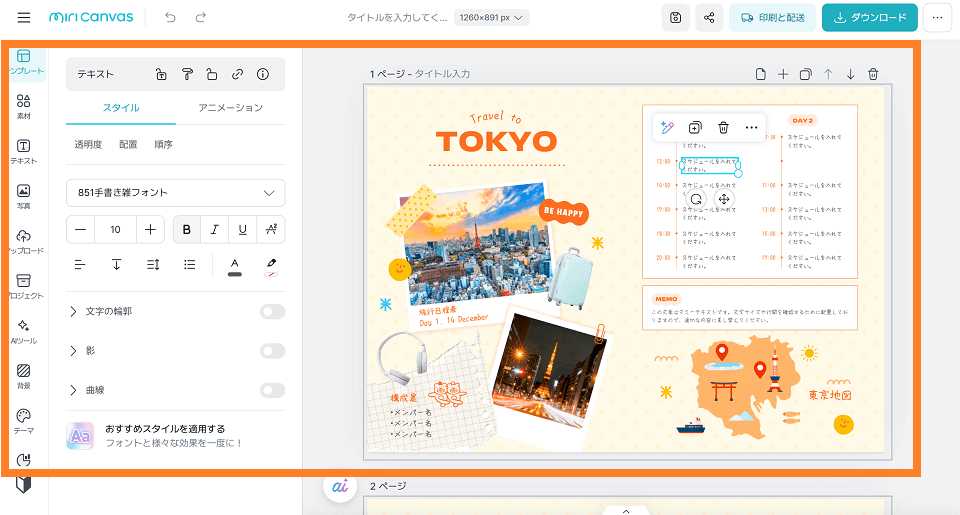Turn on the 影 shadow toggle
The height and width of the screenshot is (515, 960).
[272, 351]
